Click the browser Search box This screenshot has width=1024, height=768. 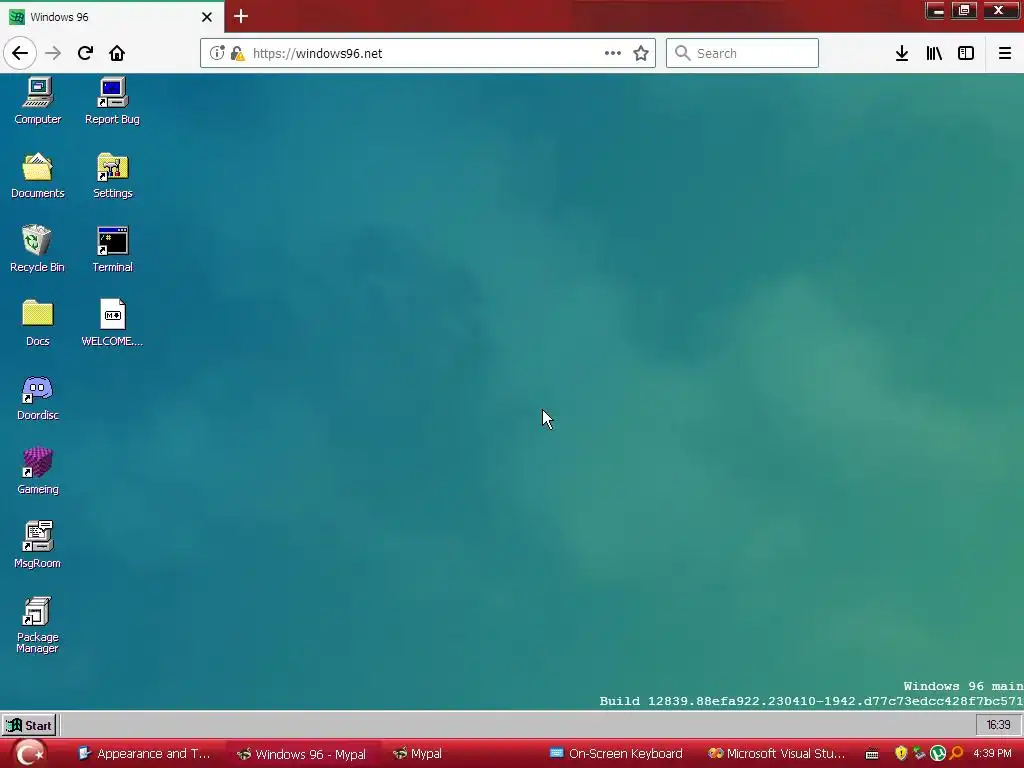(743, 53)
